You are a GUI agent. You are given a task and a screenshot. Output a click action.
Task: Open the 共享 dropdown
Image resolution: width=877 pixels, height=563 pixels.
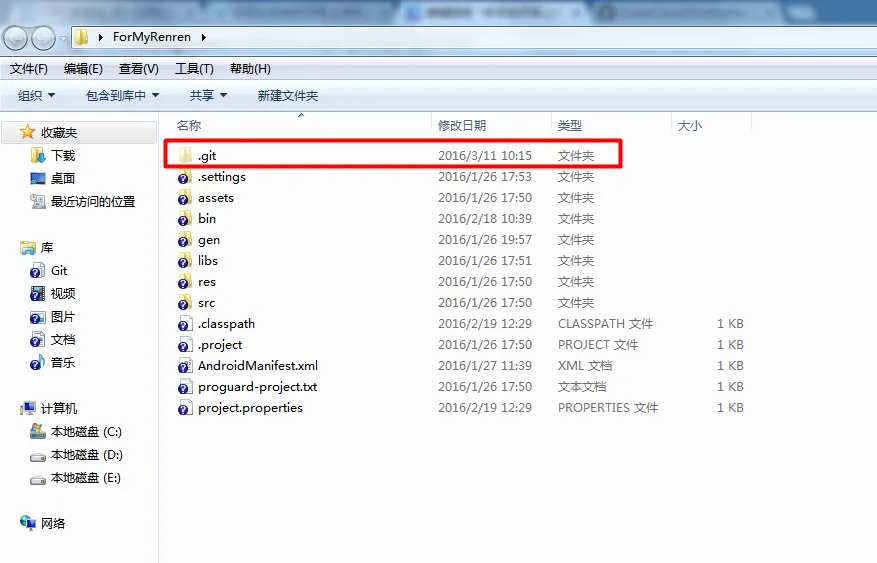click(x=208, y=96)
